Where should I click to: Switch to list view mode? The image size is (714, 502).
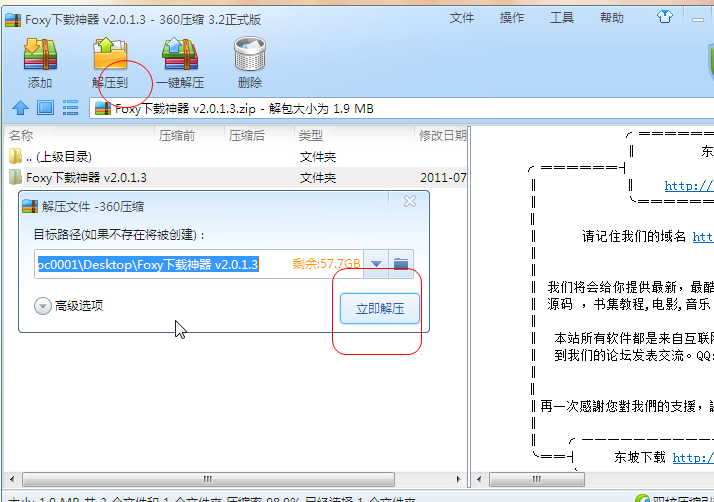(x=70, y=108)
